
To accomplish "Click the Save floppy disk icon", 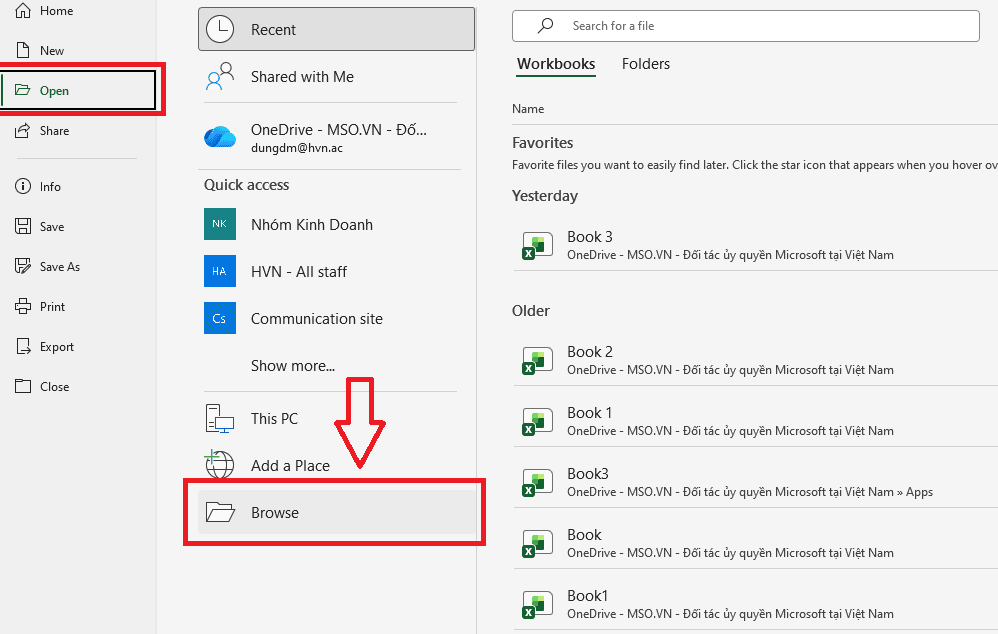I will tap(23, 226).
